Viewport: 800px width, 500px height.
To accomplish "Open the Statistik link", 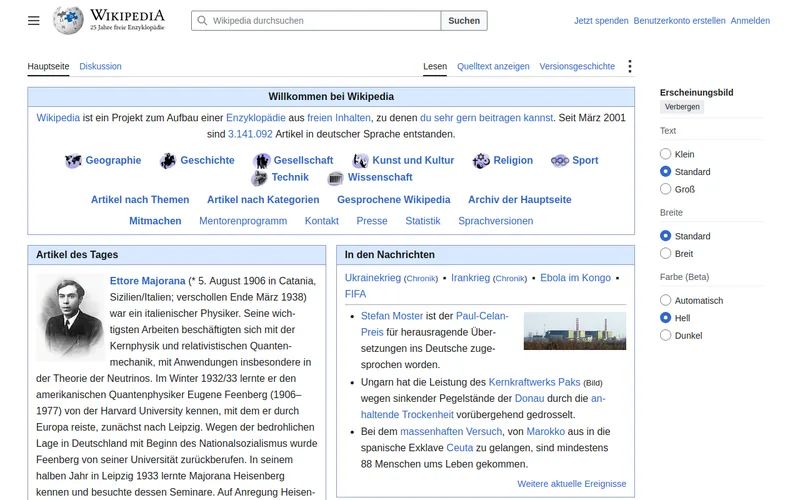I will click(x=422, y=221).
